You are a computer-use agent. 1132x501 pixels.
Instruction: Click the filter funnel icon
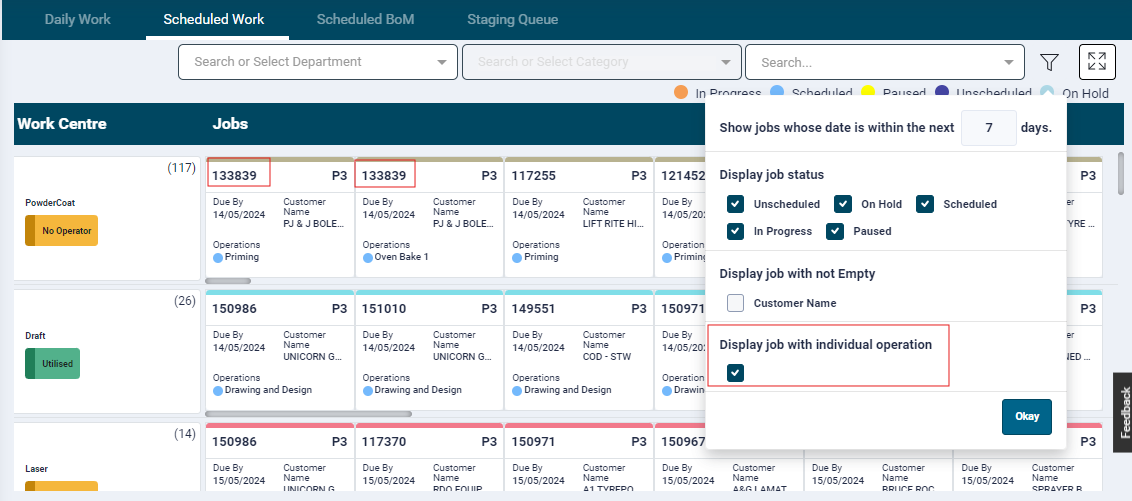pos(1049,62)
